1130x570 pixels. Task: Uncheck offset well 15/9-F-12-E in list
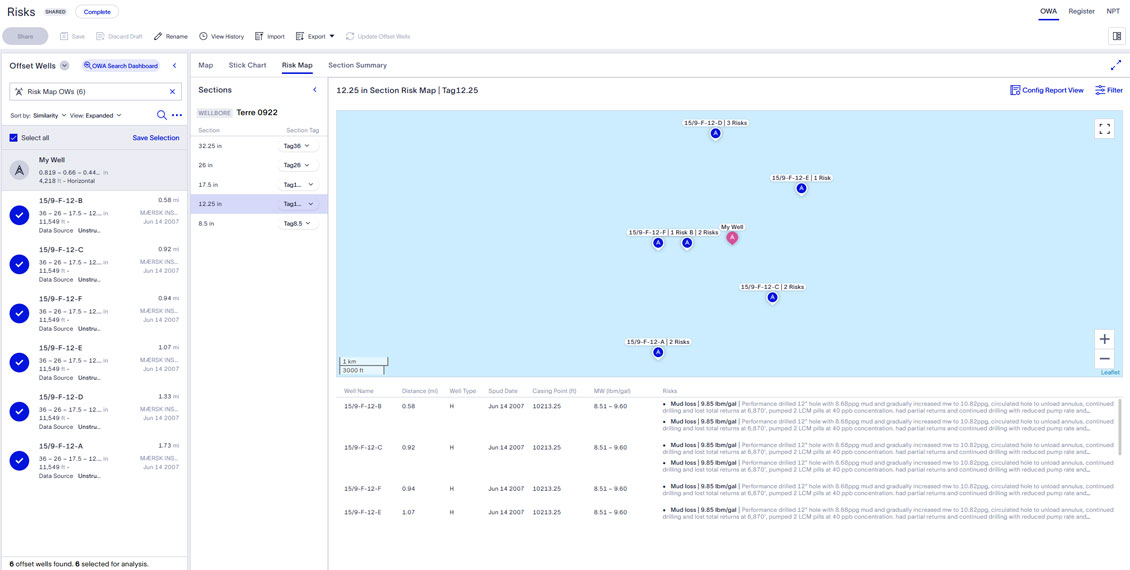tap(19, 362)
